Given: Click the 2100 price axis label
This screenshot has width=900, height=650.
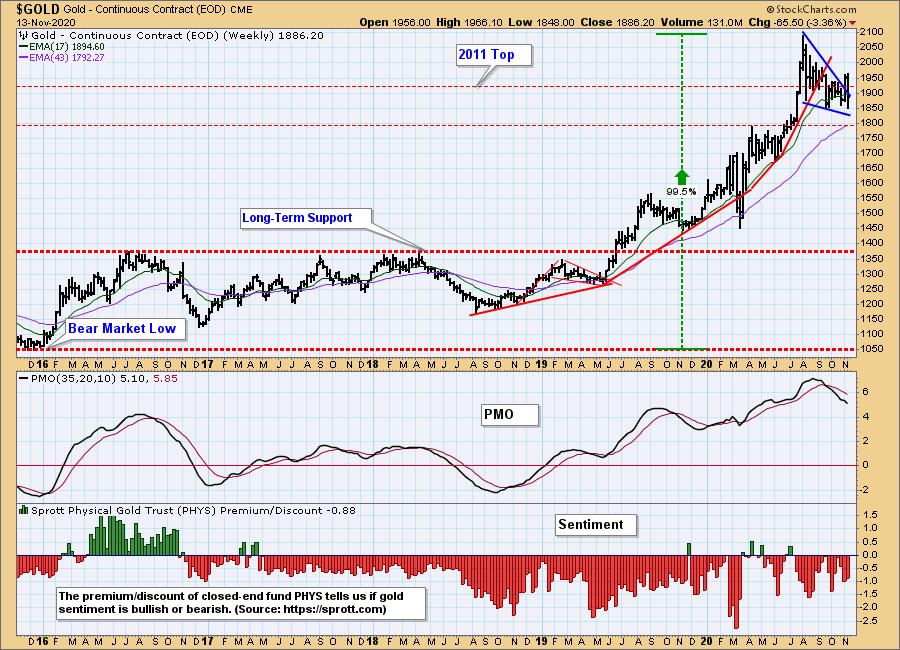Looking at the screenshot, I should pyautogui.click(x=872, y=32).
